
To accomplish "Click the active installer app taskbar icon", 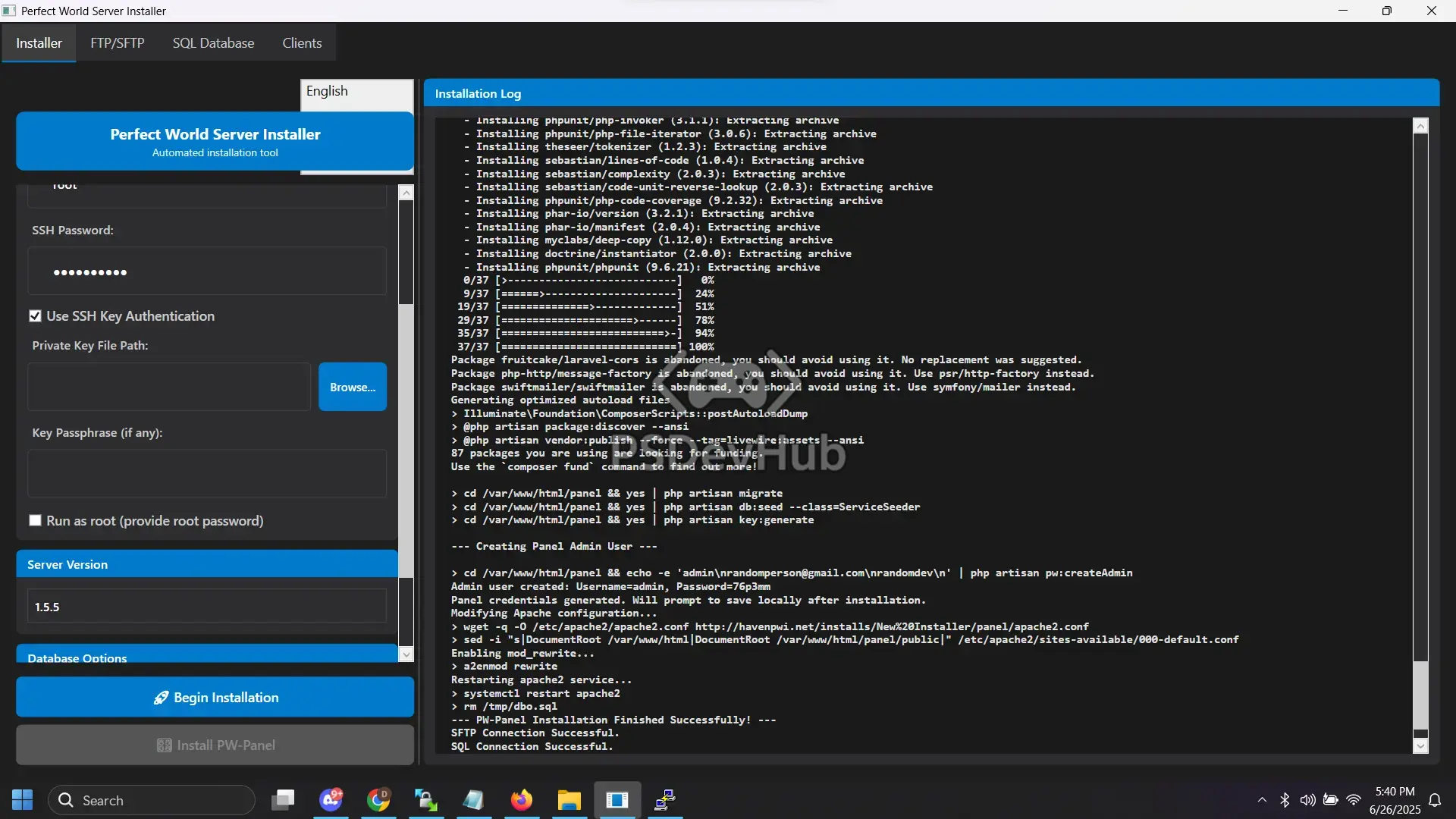I will 617,800.
